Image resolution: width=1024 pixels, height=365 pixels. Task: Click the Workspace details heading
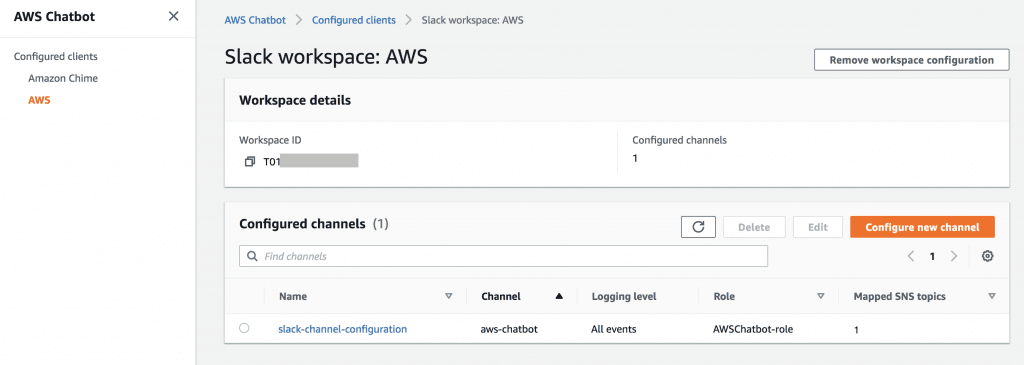[295, 101]
